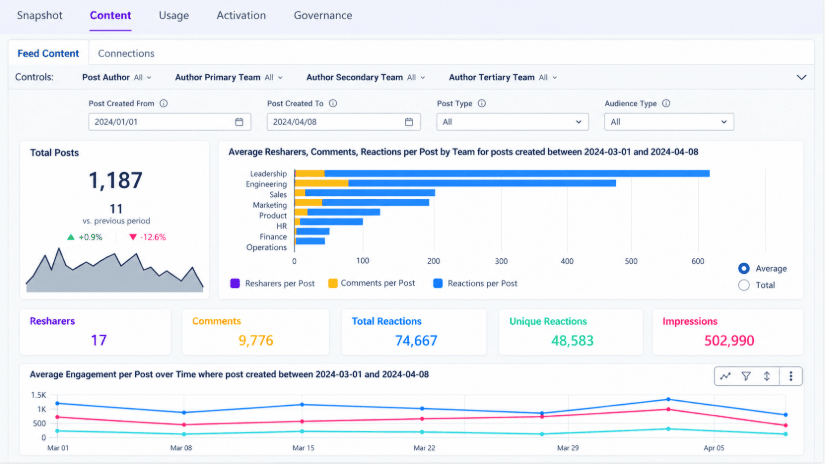Select the Feed Content sub-tab

(48, 53)
